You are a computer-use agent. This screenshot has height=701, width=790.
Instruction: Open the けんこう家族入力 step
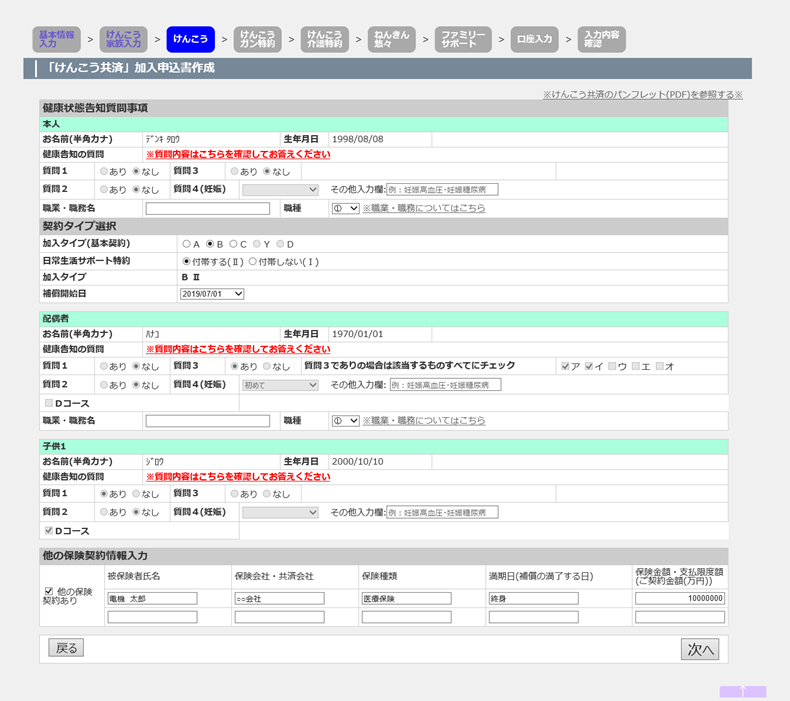123,39
